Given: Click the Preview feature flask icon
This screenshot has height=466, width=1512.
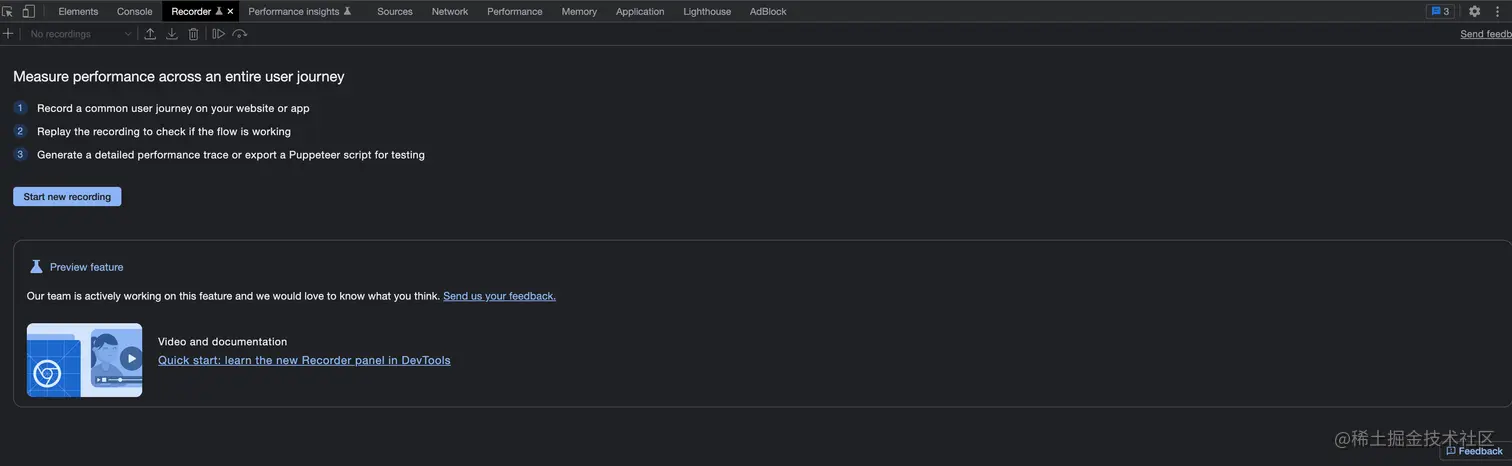Looking at the screenshot, I should (36, 267).
